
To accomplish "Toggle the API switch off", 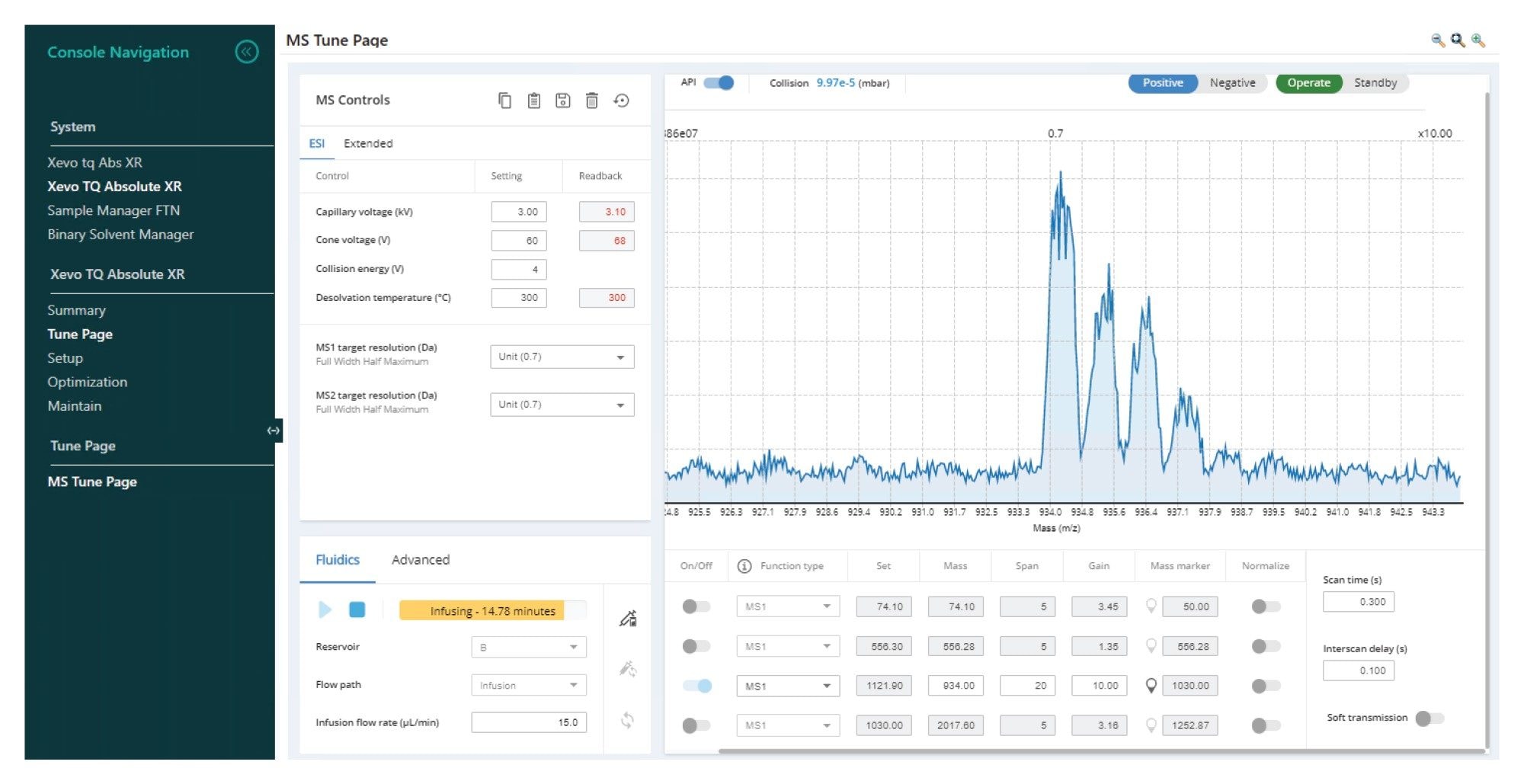I will pos(718,83).
